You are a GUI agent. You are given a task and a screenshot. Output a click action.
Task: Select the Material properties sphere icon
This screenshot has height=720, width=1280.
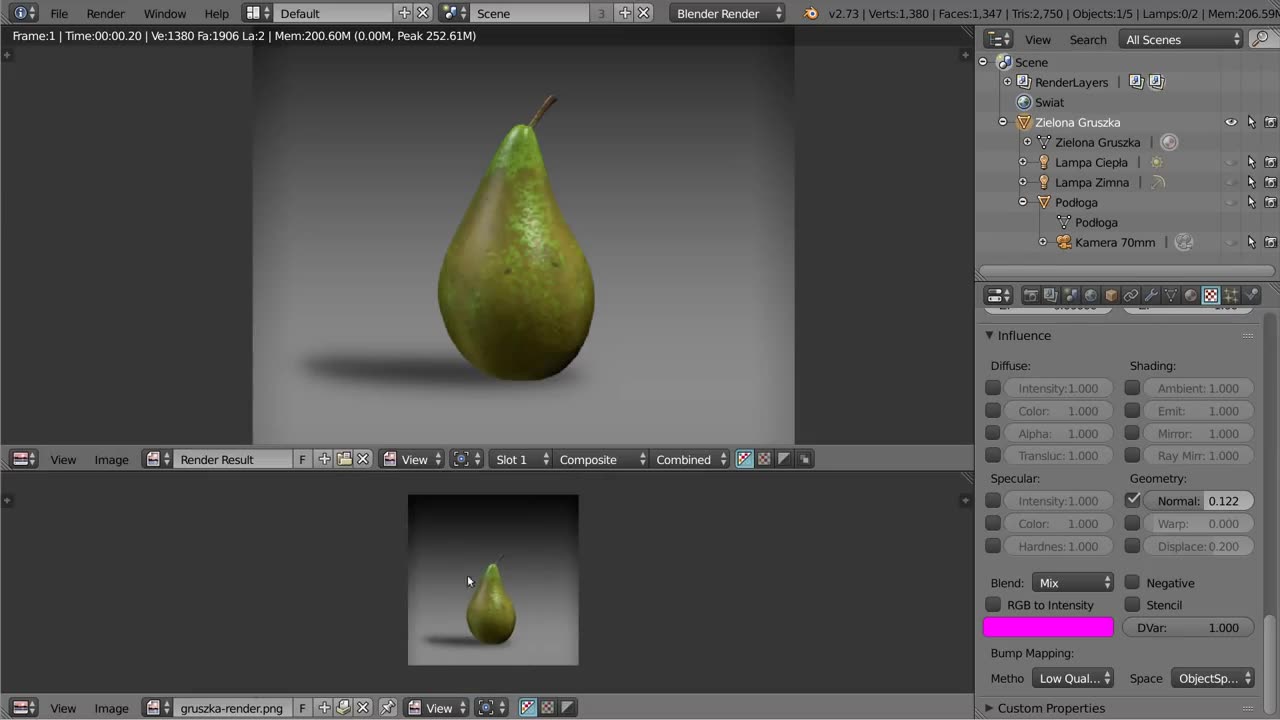tap(1191, 295)
